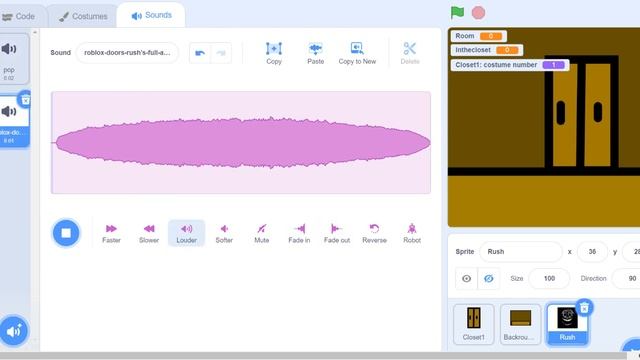Copy the sound selection

coord(274,53)
